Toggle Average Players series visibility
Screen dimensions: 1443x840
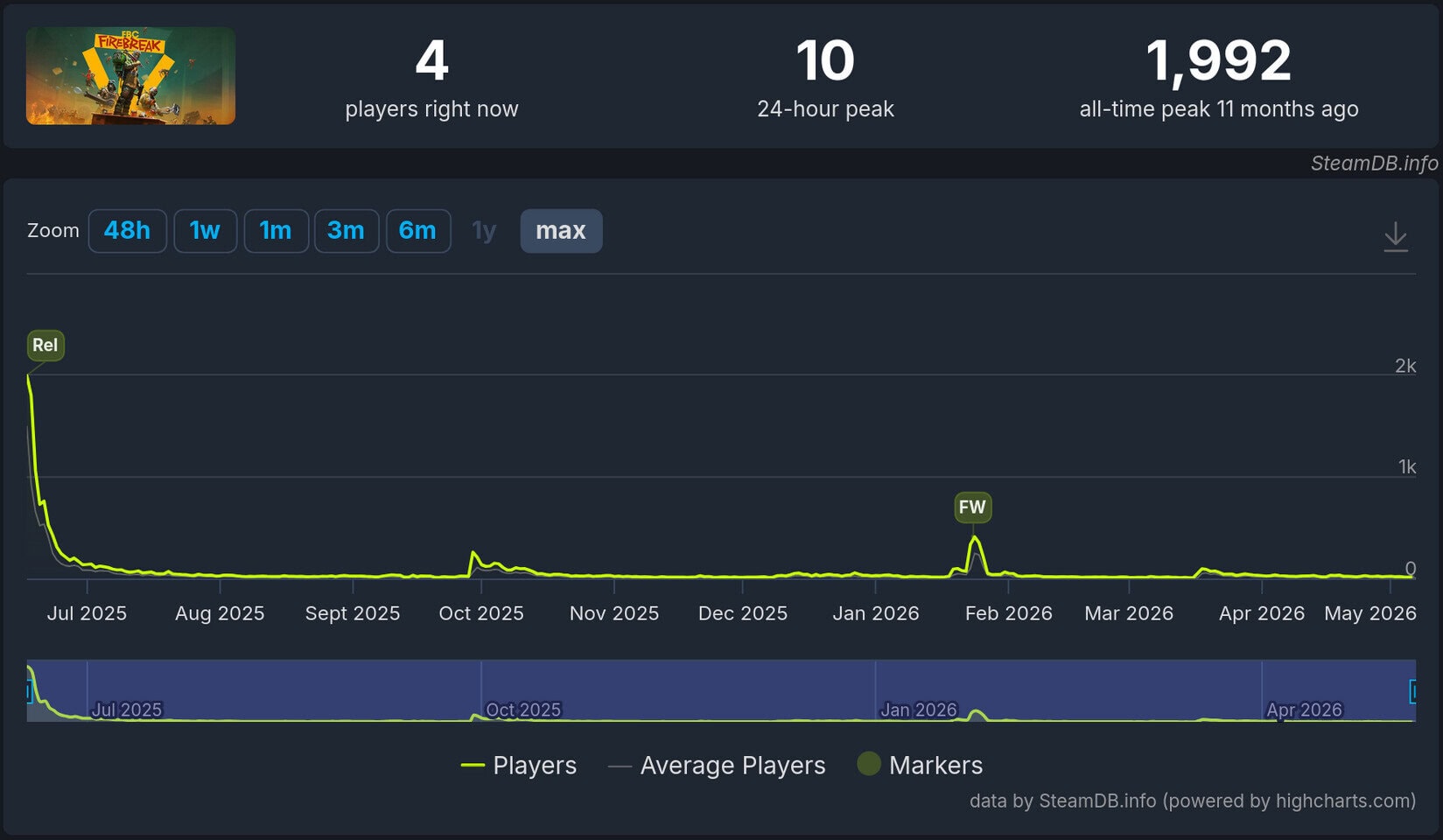point(717,765)
